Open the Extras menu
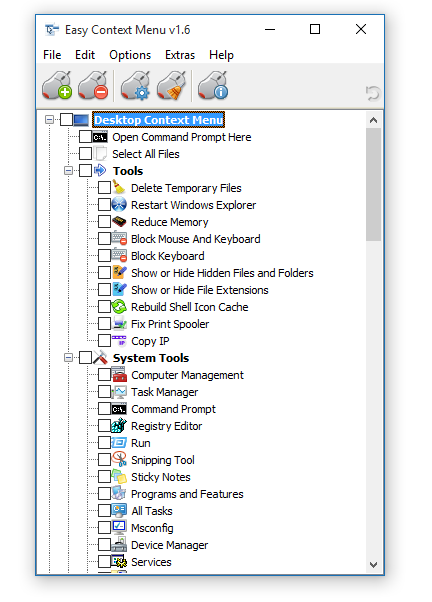Screen dimensions: 432x602 coord(180,55)
